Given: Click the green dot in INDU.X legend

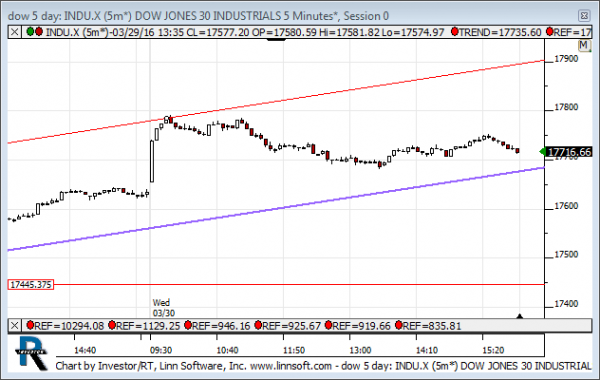Looking at the screenshot, I should point(30,32).
